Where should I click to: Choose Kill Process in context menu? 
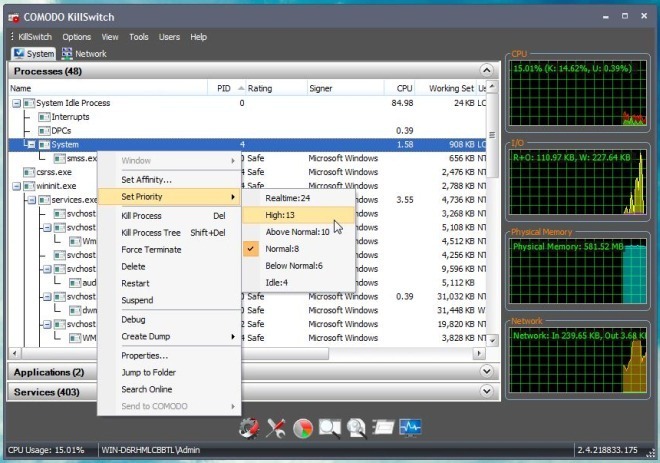(x=169, y=216)
